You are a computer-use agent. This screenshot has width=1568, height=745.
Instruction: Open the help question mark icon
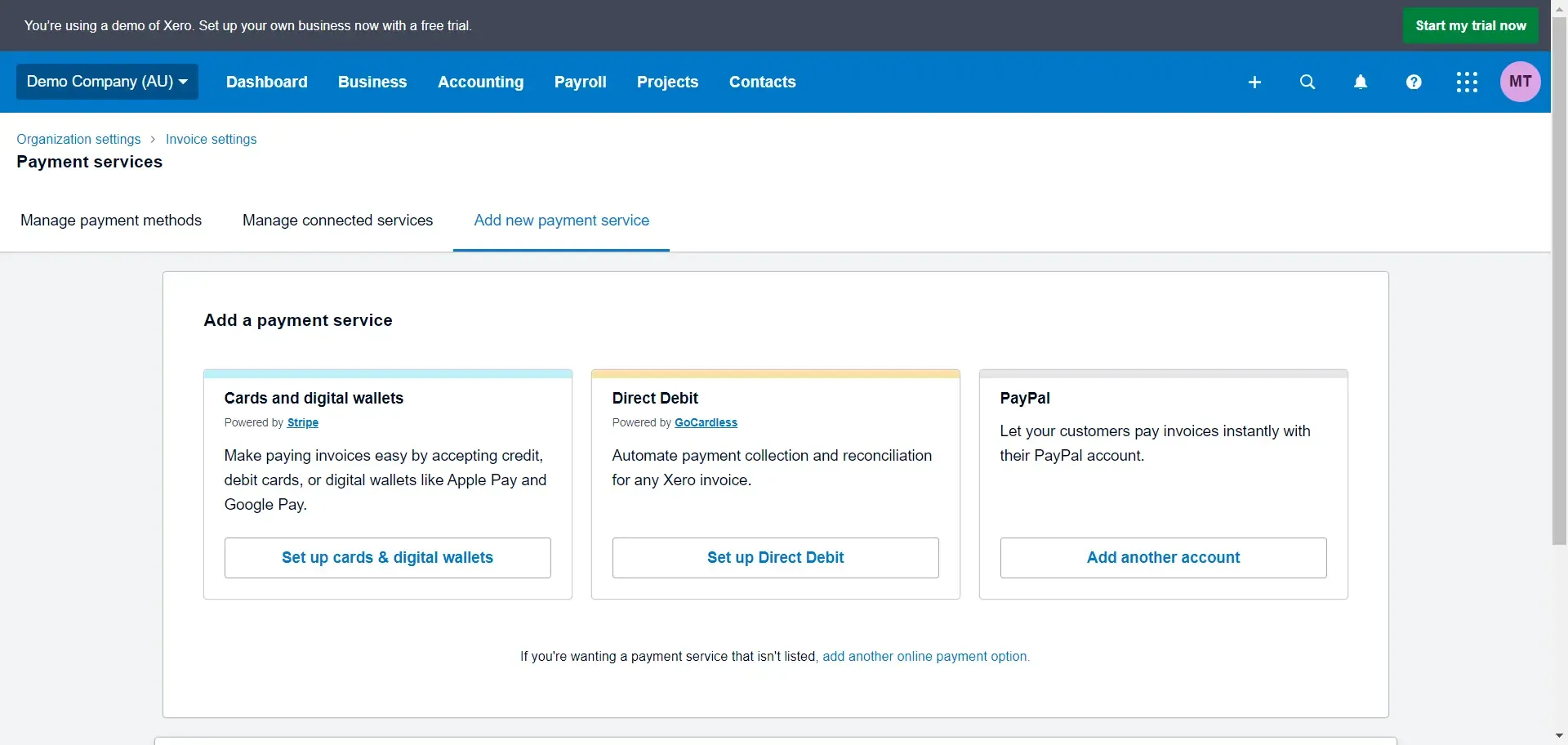(x=1414, y=82)
